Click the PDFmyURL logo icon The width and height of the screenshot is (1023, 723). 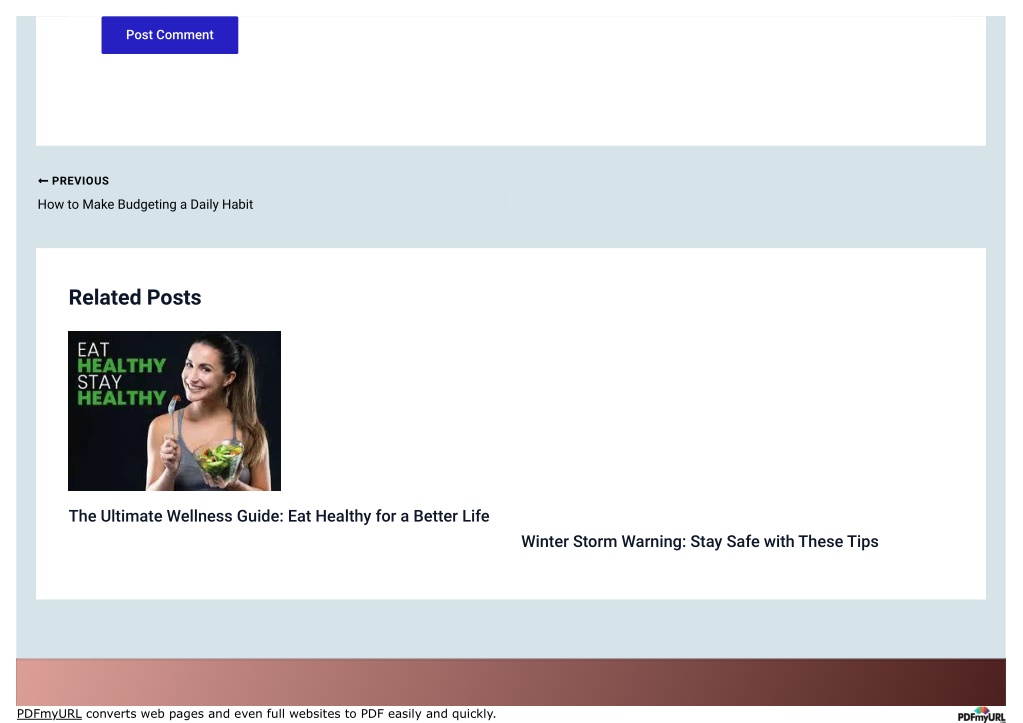[981, 715]
